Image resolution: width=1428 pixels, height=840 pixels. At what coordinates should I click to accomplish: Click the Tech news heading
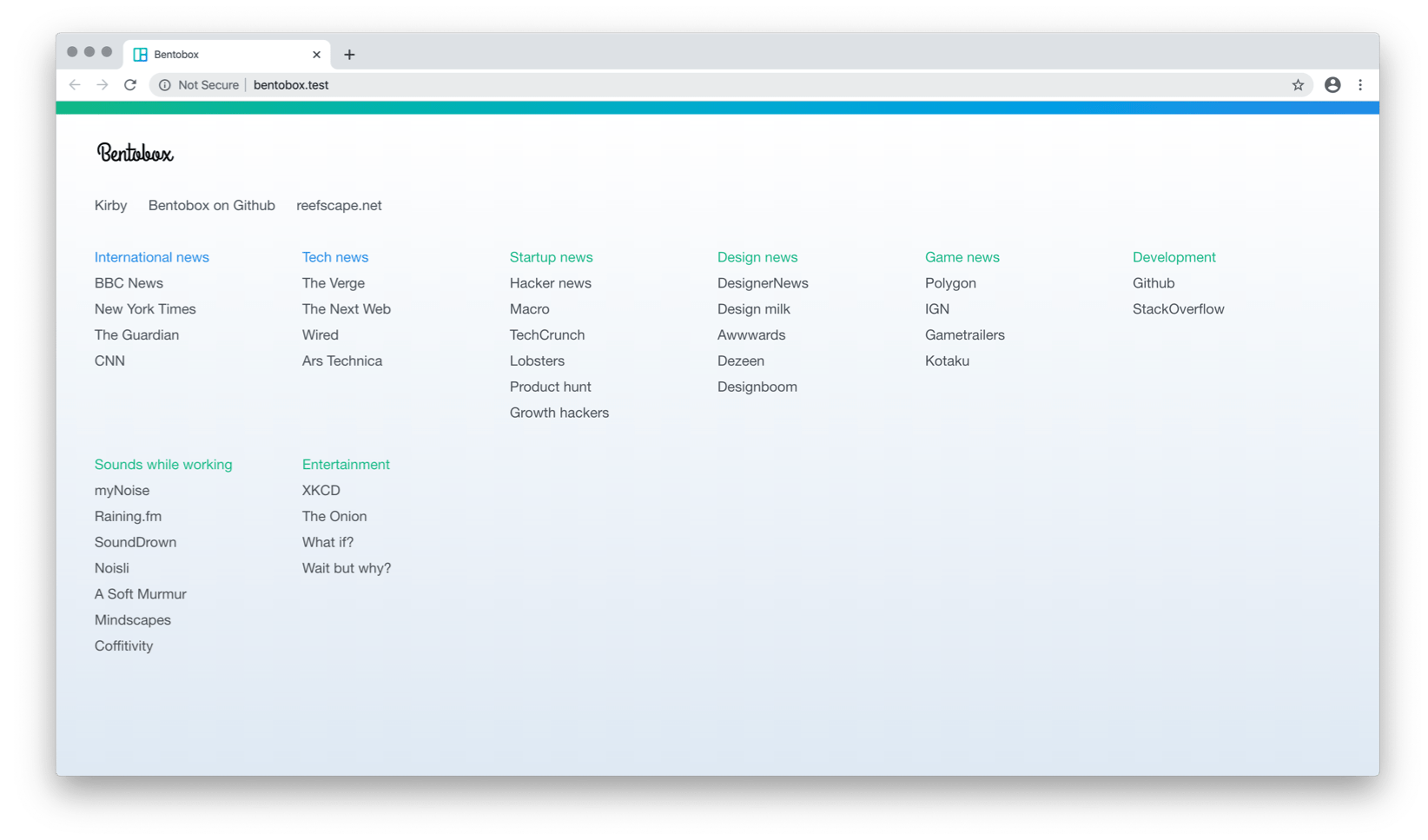(335, 257)
